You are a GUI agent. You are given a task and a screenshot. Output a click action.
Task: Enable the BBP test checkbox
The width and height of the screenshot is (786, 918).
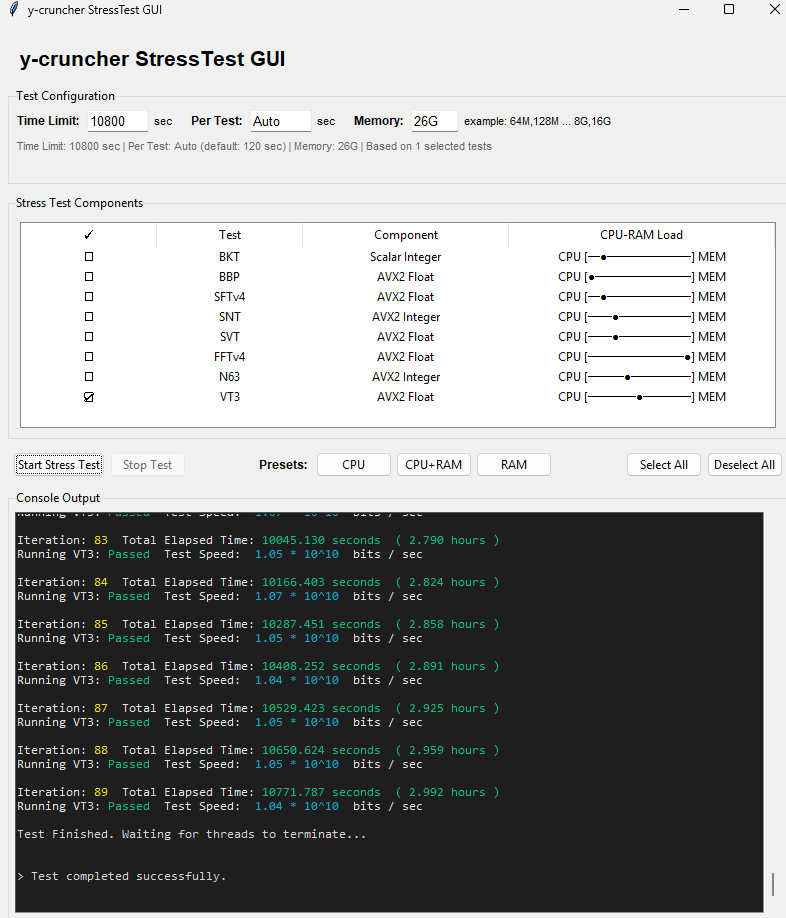click(89, 276)
